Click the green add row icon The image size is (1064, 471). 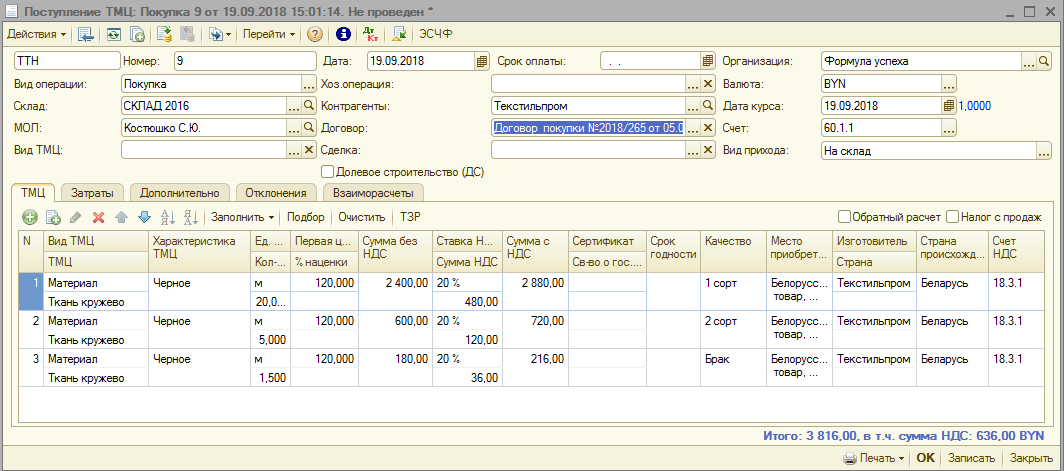pyautogui.click(x=29, y=217)
